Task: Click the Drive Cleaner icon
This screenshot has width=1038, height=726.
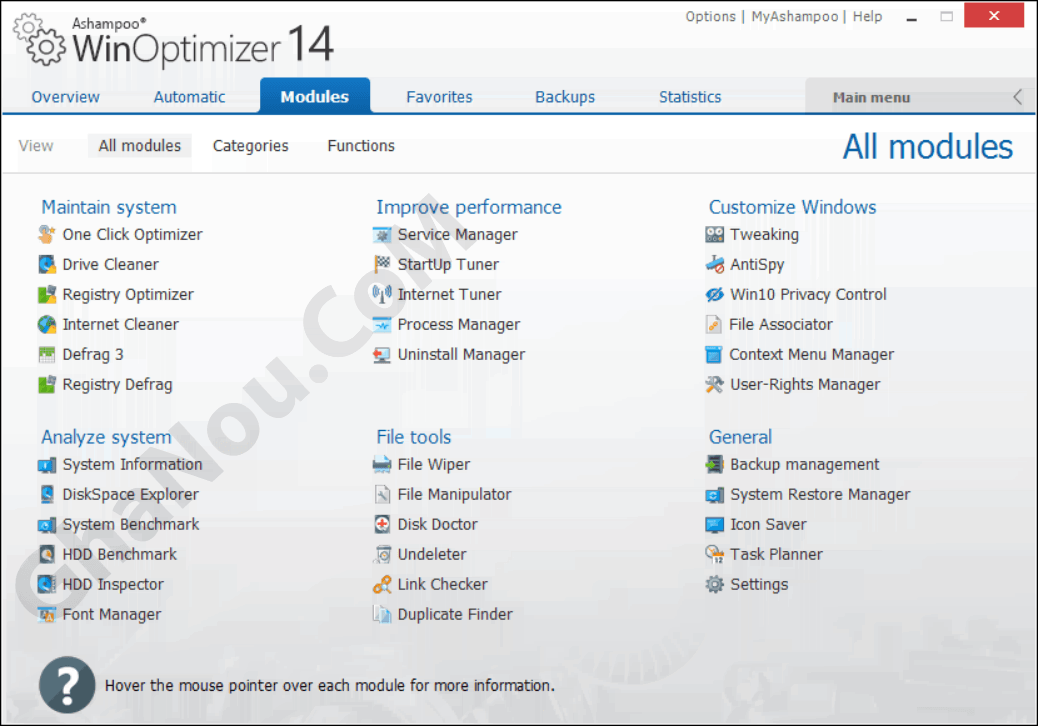Action: [46, 264]
